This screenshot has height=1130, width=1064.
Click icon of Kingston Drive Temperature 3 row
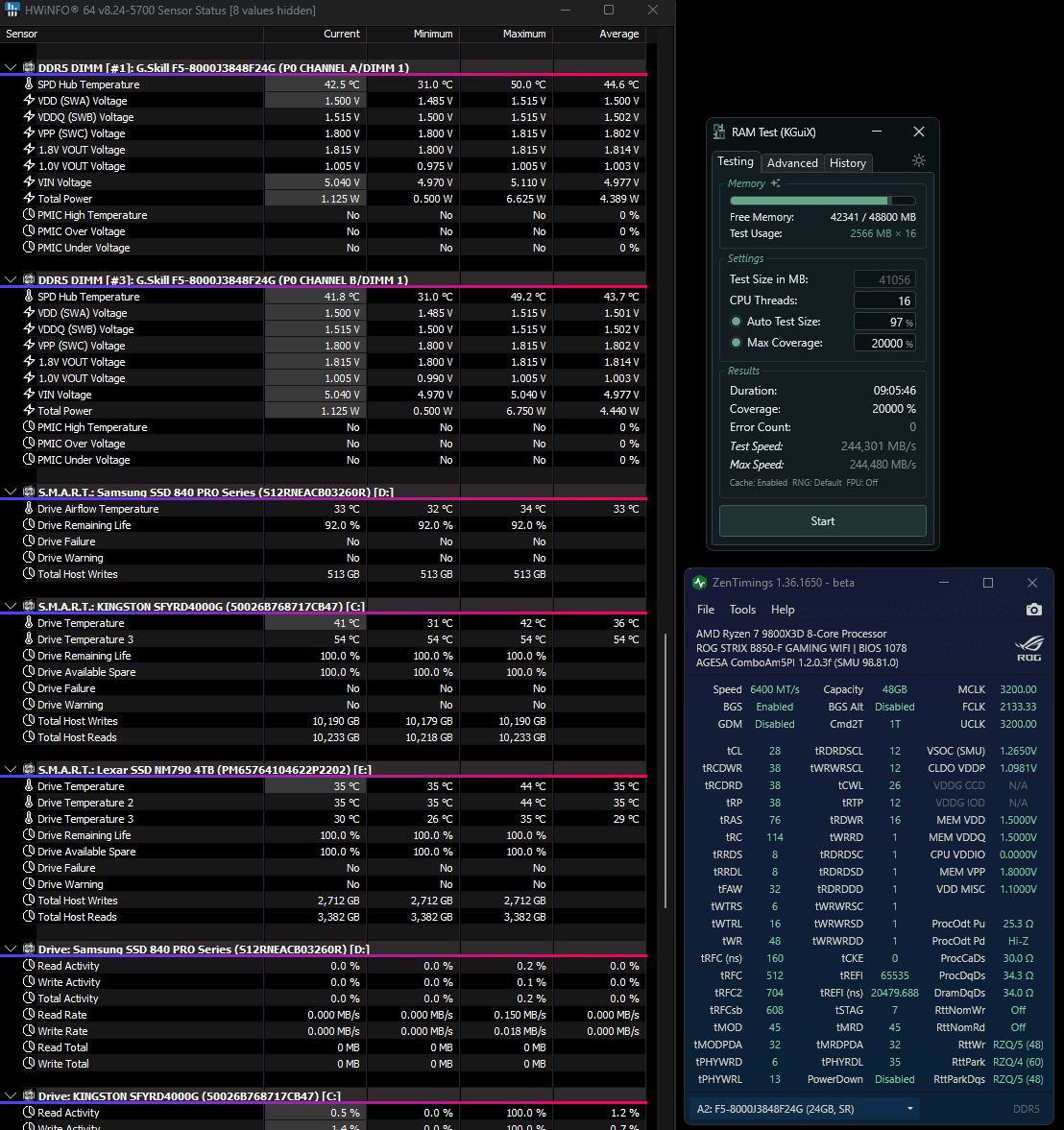tap(29, 638)
